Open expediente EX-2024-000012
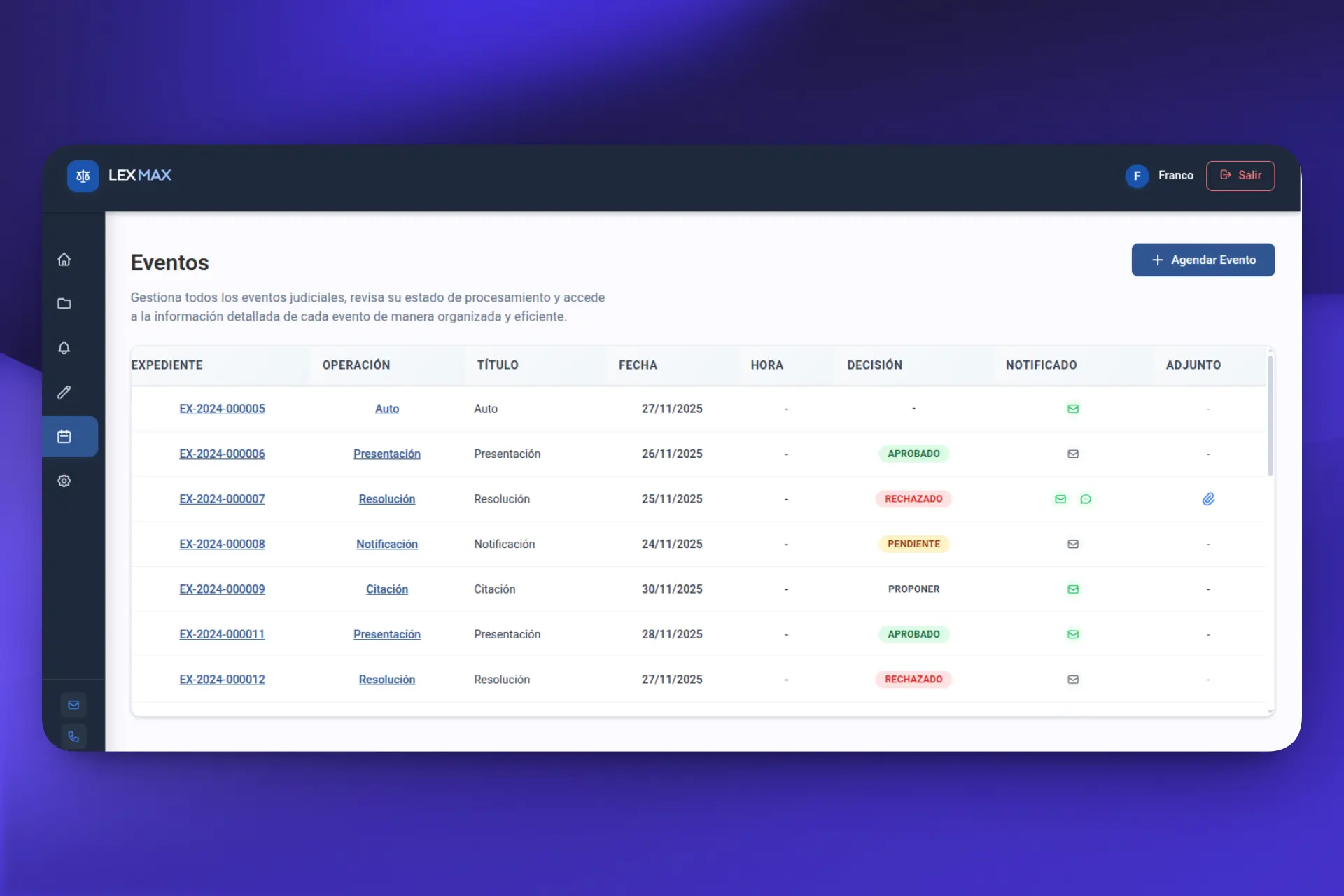Image resolution: width=1344 pixels, height=896 pixels. click(222, 680)
